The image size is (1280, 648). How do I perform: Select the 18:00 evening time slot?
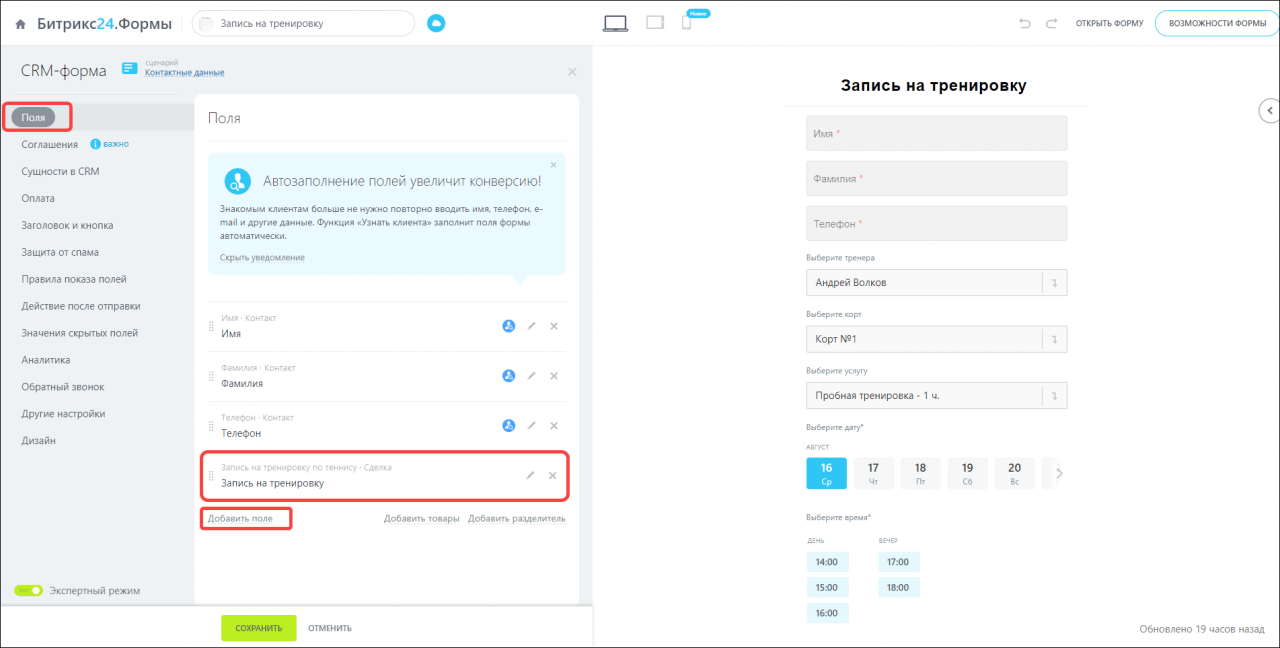click(898, 588)
